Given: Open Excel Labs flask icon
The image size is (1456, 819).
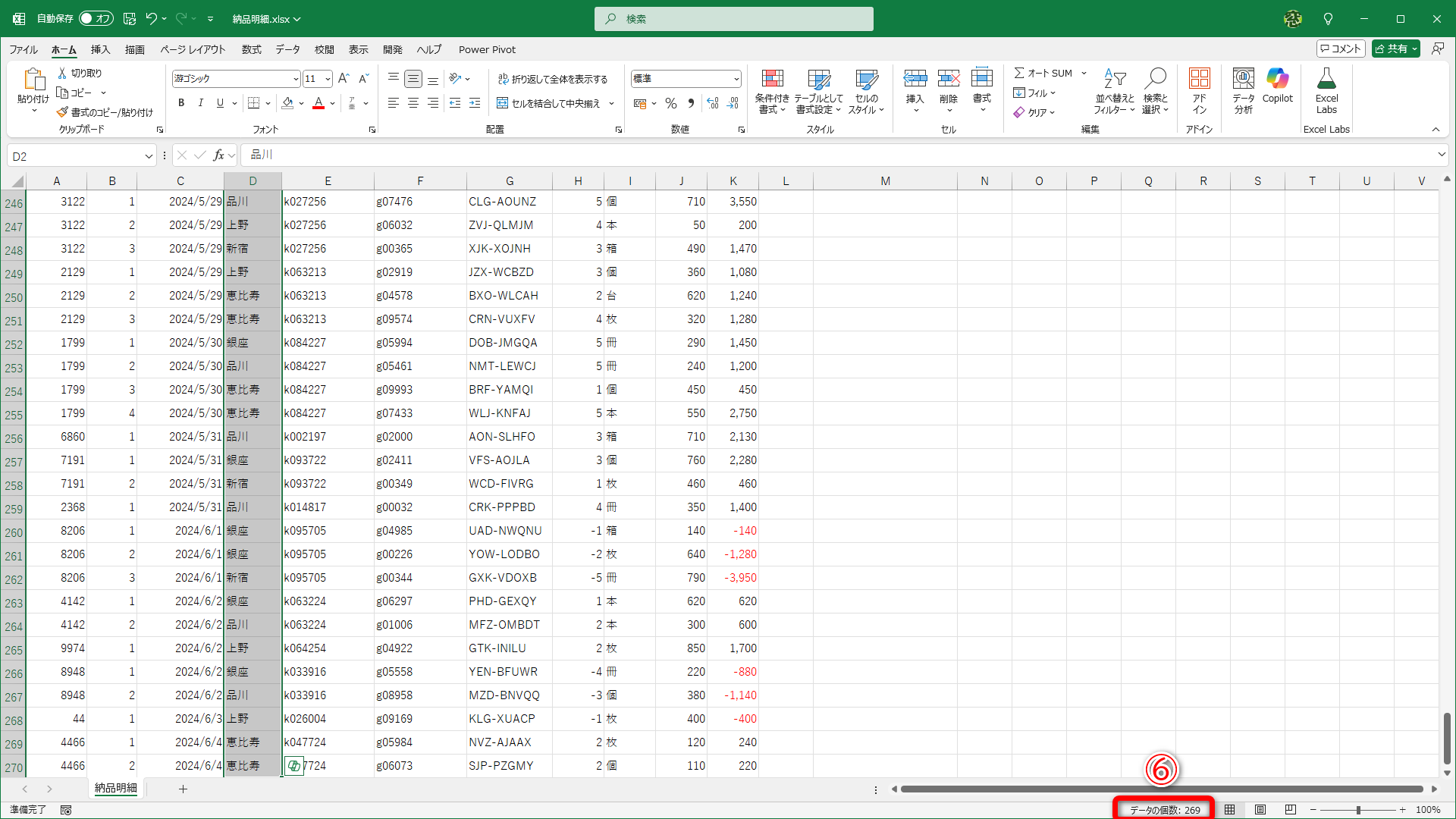Looking at the screenshot, I should coord(1326,79).
